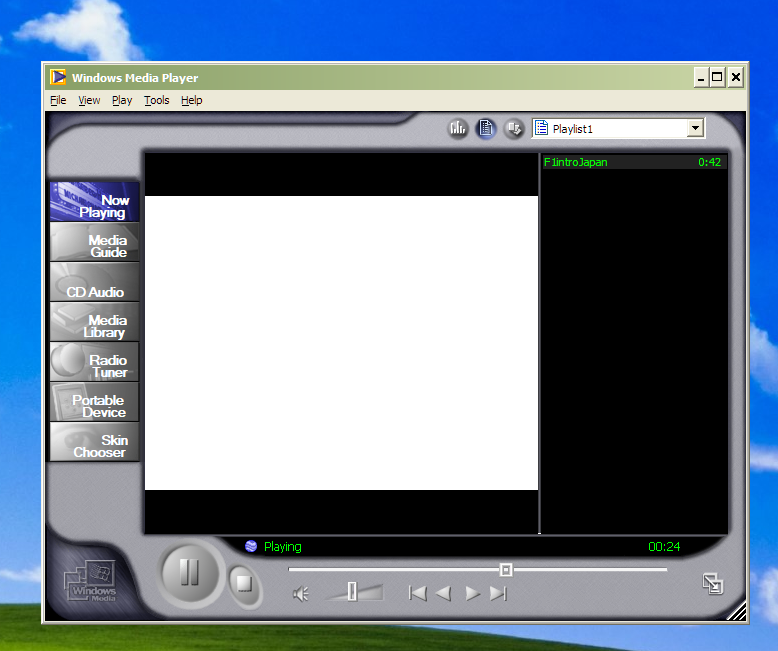The height and width of the screenshot is (651, 778).
Task: Open the Playlist1 dropdown
Action: tap(695, 129)
